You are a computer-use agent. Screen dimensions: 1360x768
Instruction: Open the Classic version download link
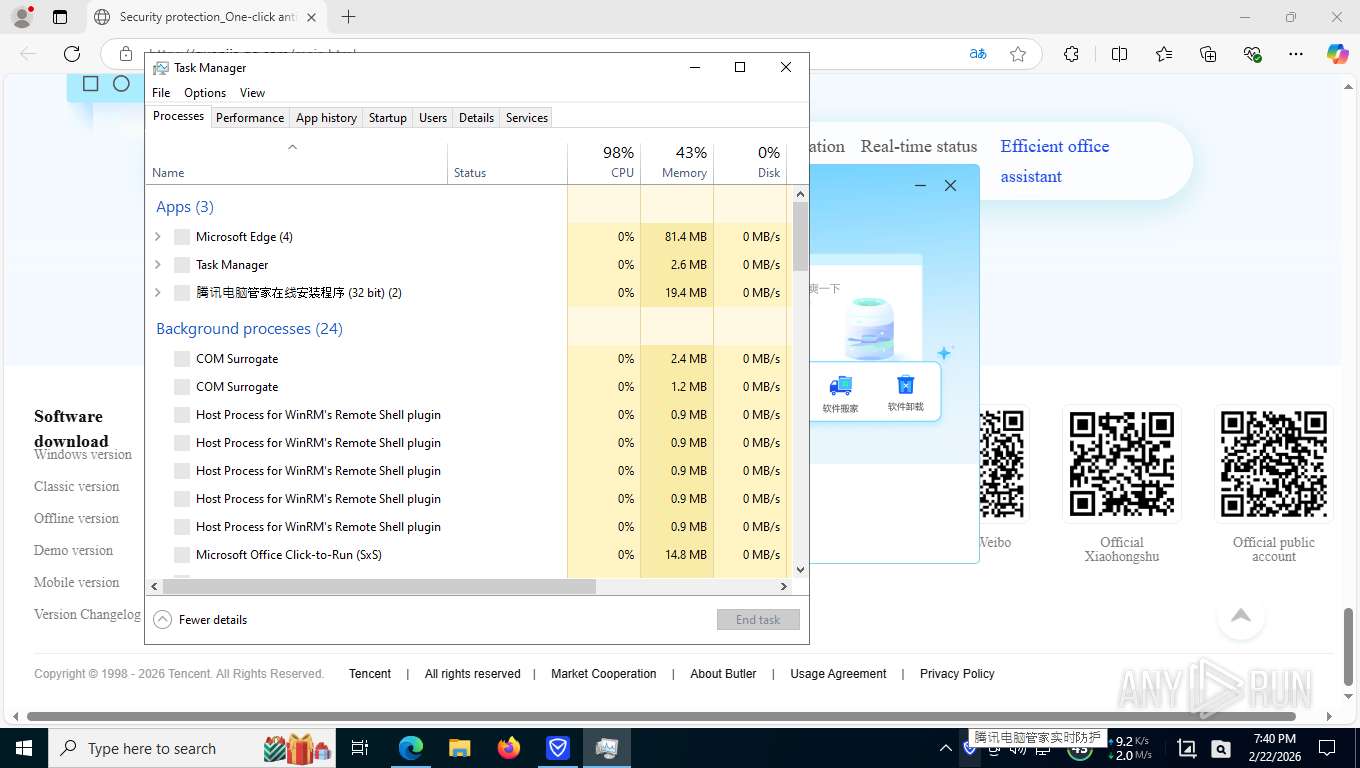point(76,486)
